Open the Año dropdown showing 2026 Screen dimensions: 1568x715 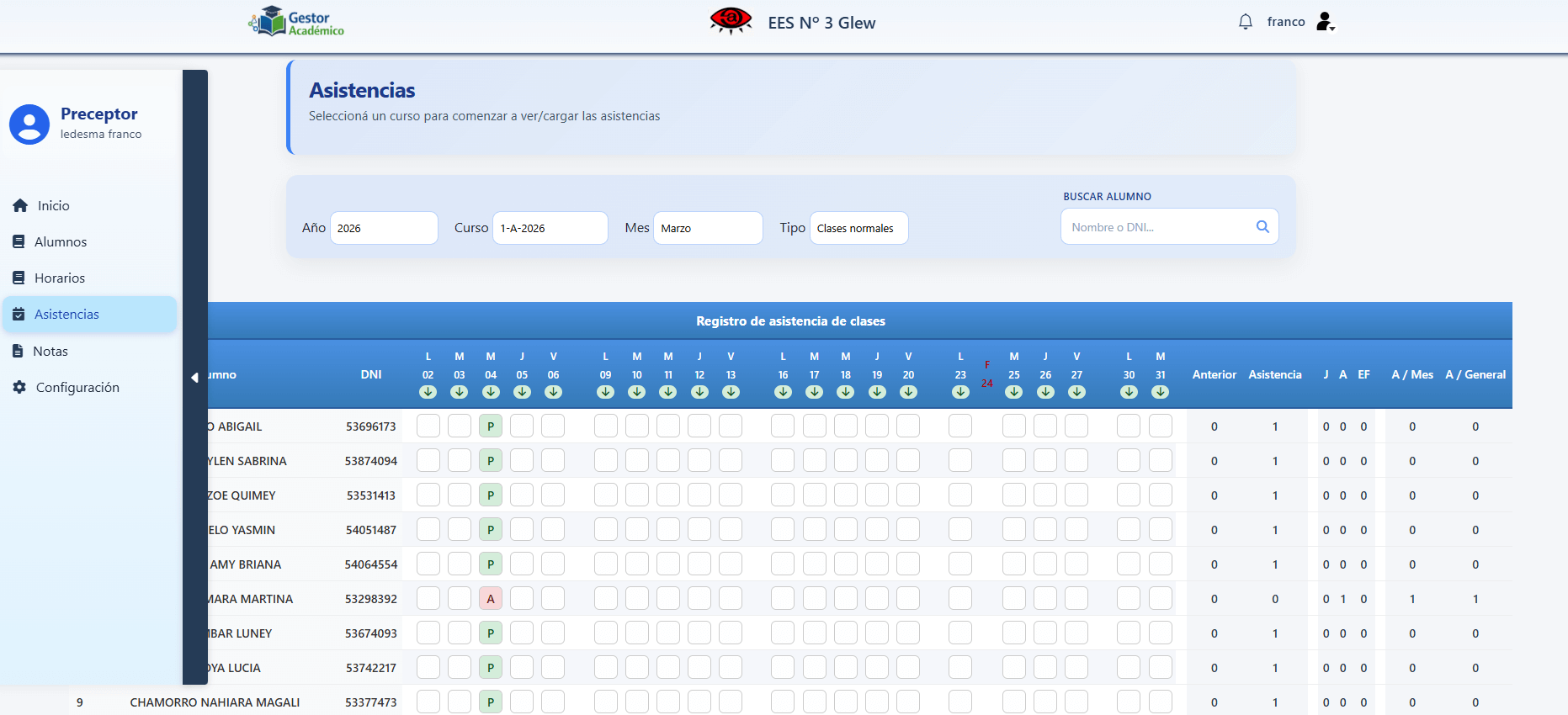pyautogui.click(x=384, y=228)
